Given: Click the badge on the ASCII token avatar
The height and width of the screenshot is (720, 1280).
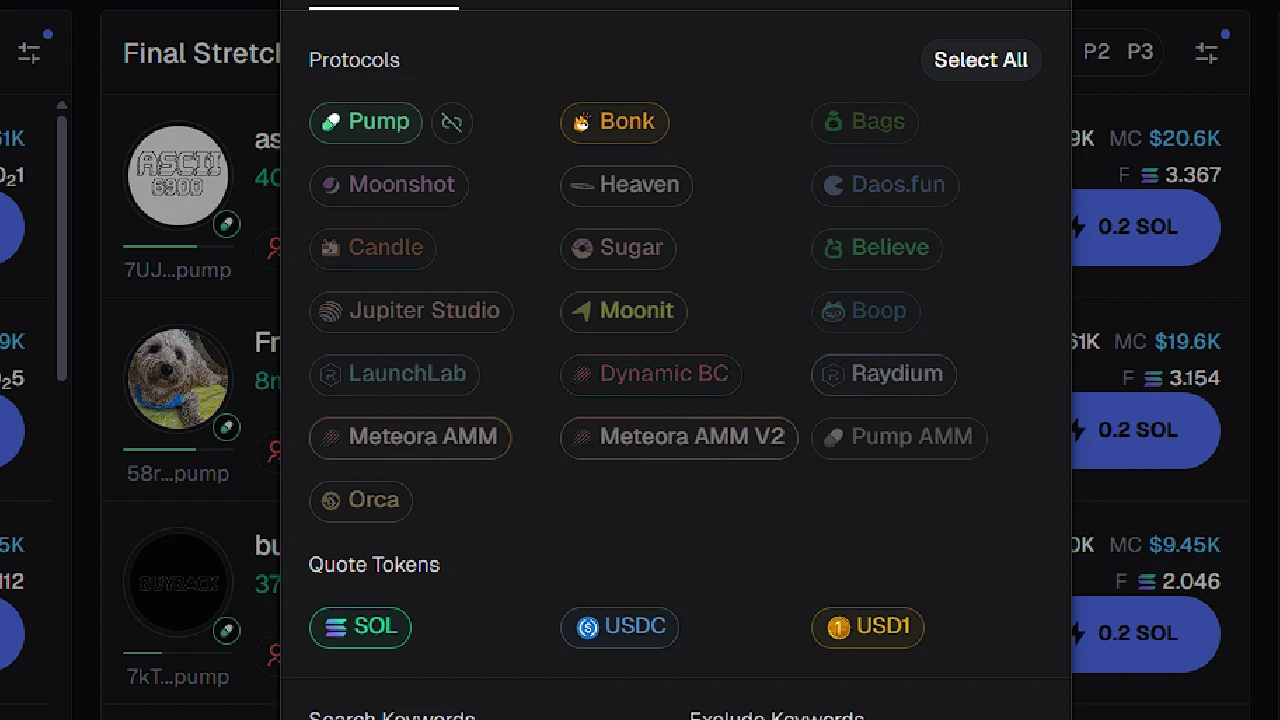Looking at the screenshot, I should [x=227, y=225].
